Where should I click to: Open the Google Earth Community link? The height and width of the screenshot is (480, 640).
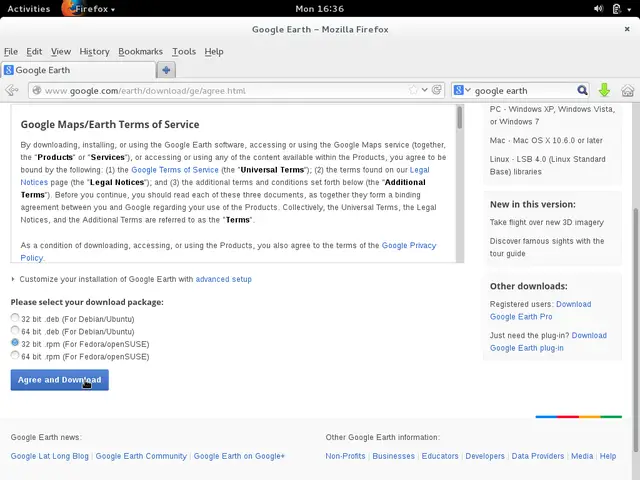(141, 456)
